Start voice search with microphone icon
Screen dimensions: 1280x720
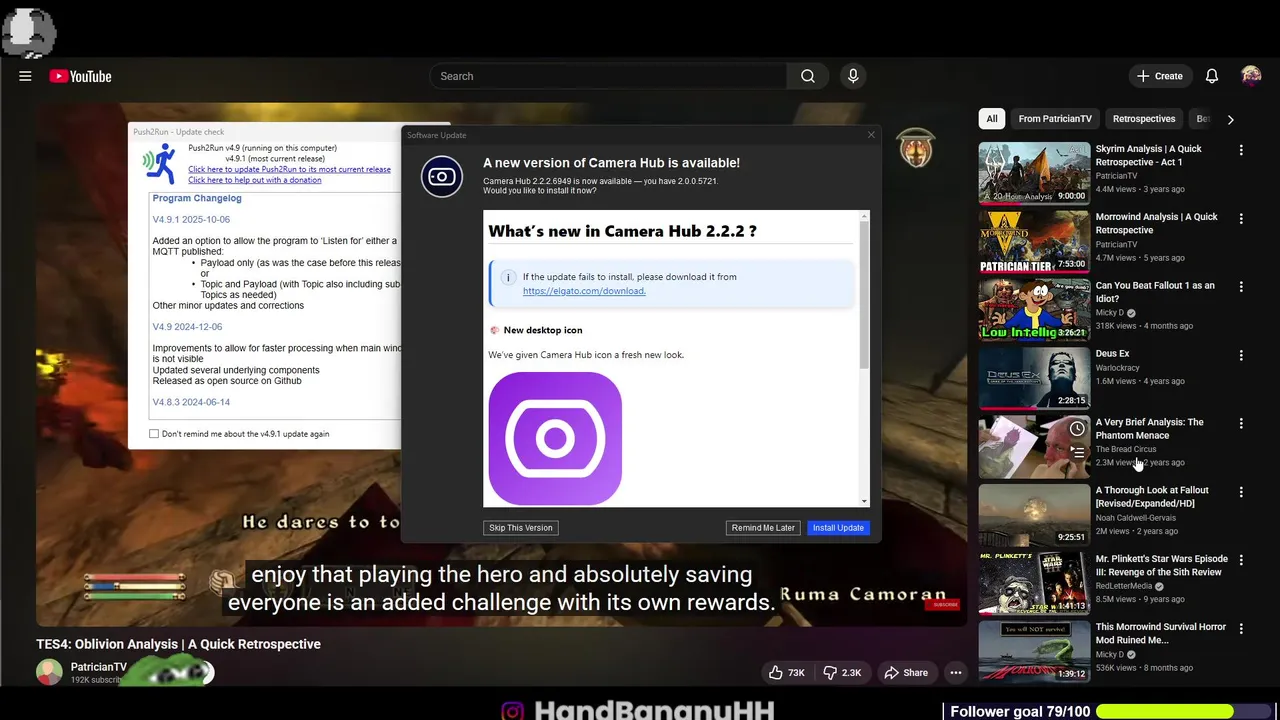point(853,76)
